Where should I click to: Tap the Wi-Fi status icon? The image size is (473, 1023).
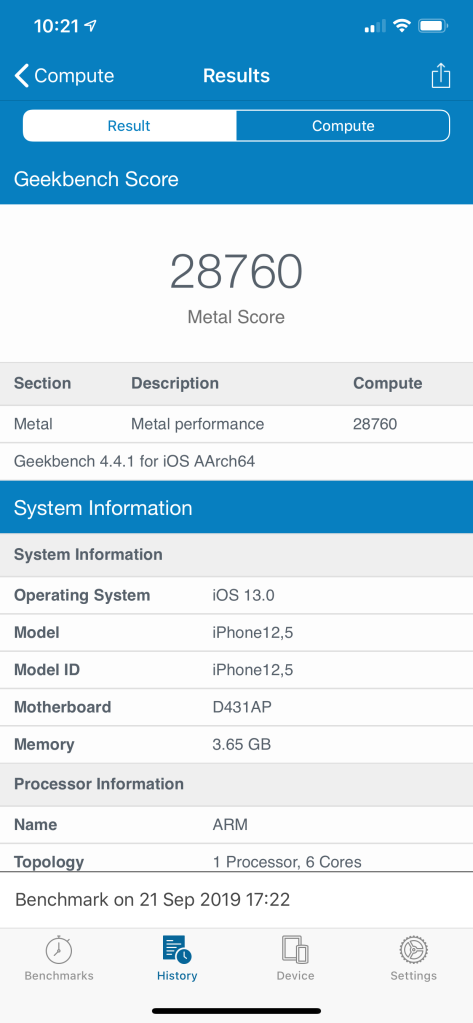[x=403, y=26]
